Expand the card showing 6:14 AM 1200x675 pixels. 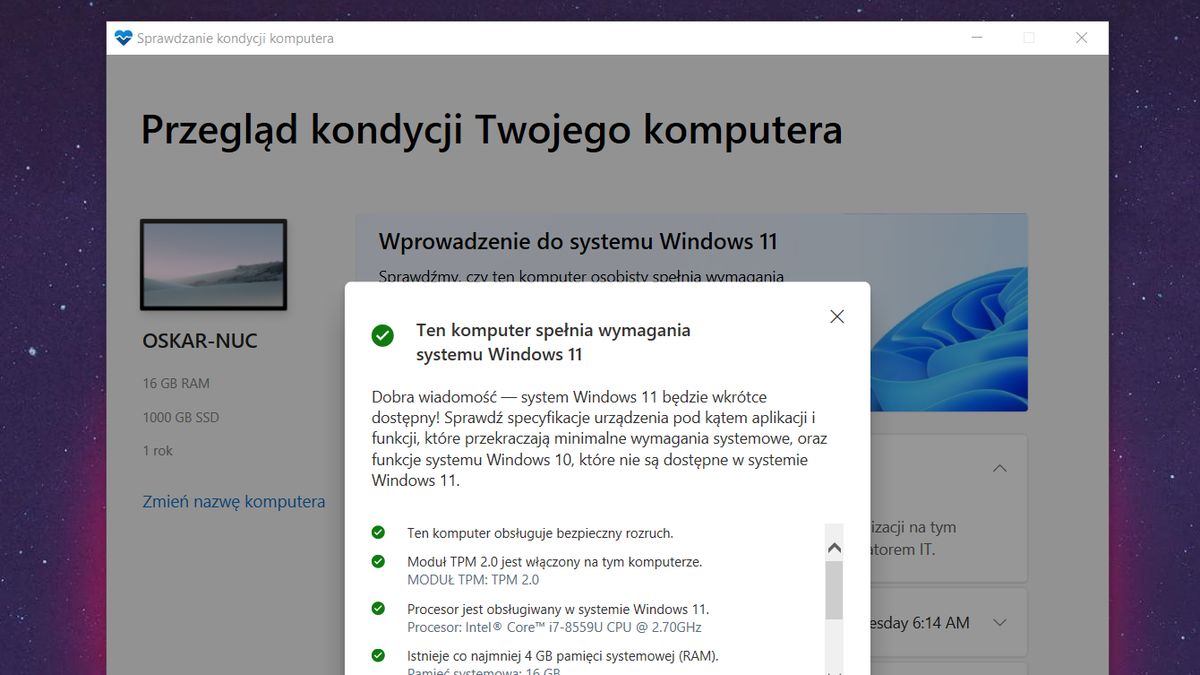point(999,622)
